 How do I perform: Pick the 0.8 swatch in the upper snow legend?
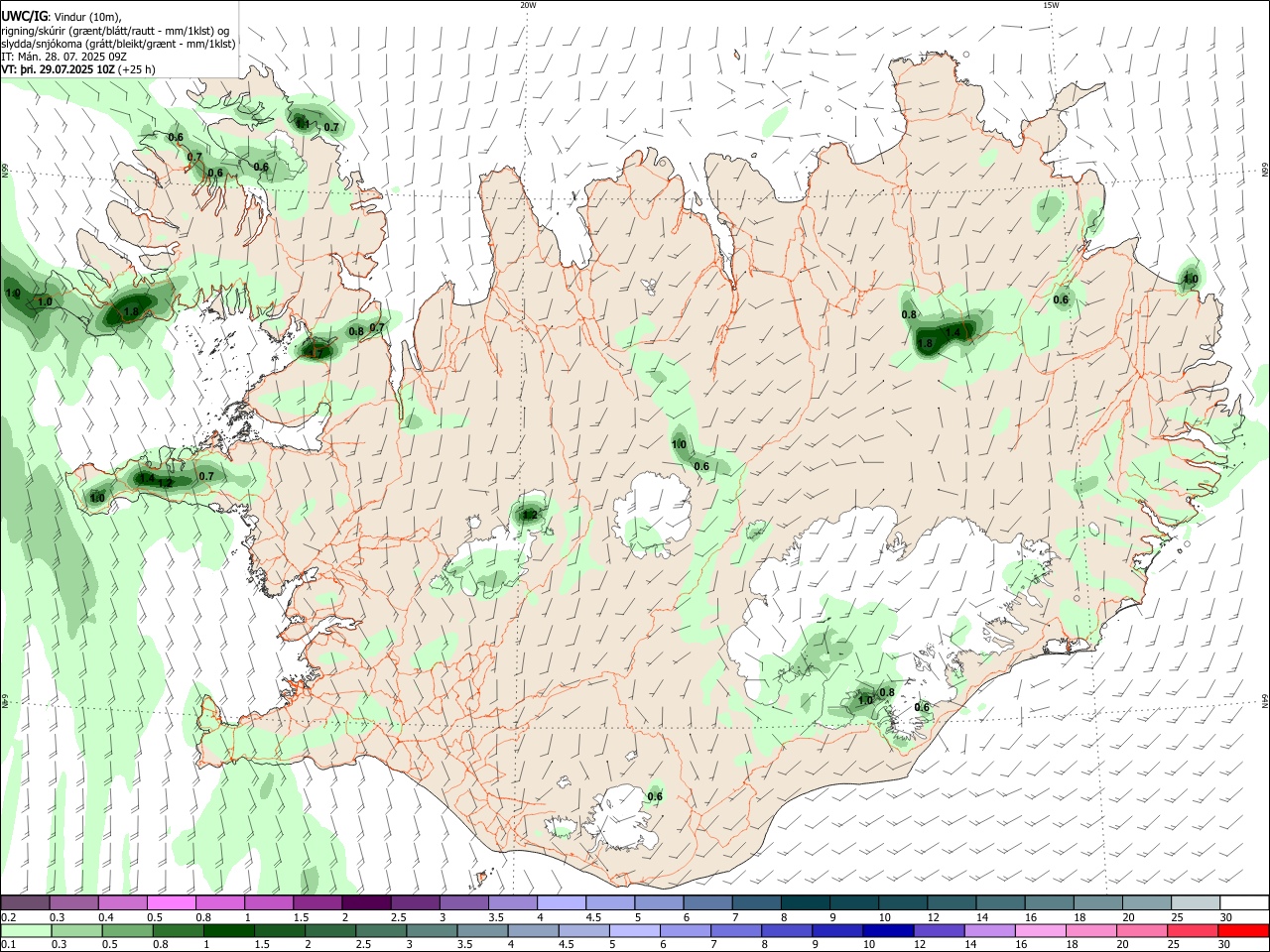coord(219,902)
